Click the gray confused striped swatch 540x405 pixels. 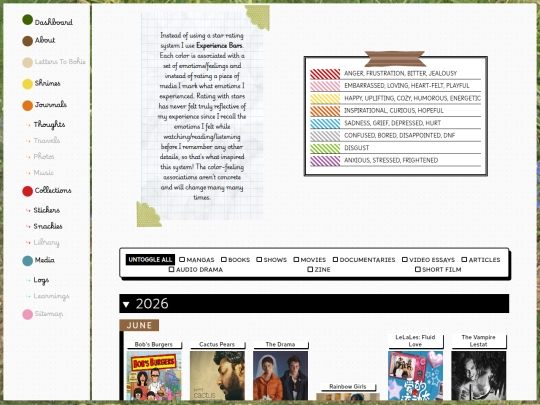pyautogui.click(x=325, y=136)
